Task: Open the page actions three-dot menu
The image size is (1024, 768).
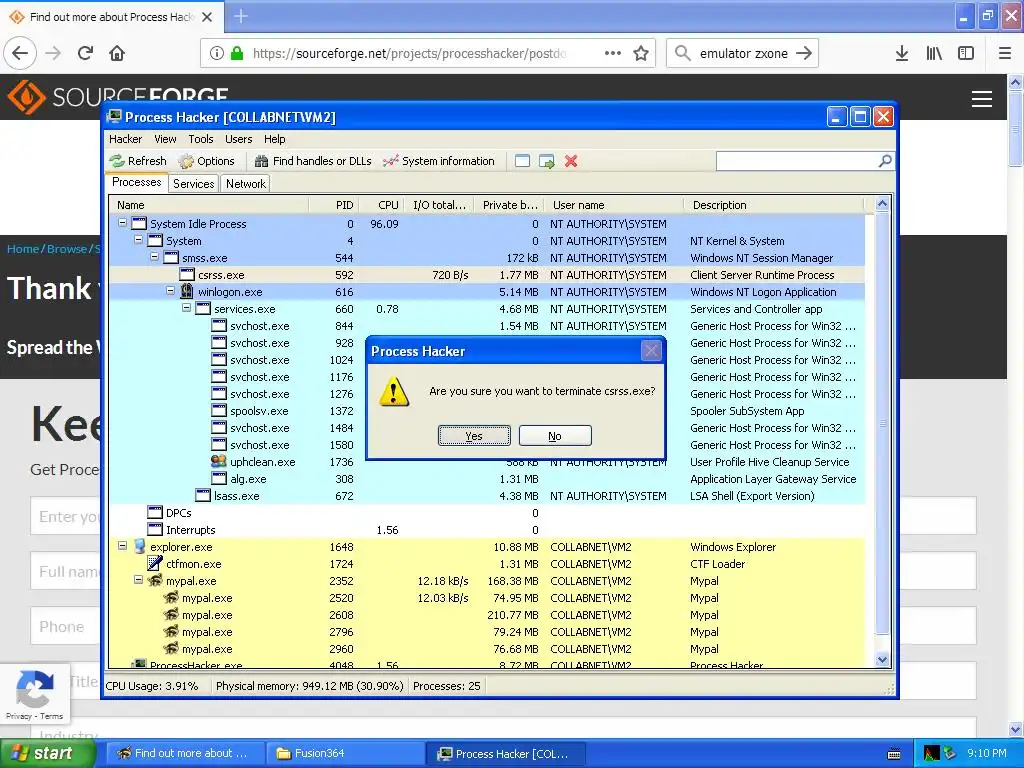Action: (613, 54)
